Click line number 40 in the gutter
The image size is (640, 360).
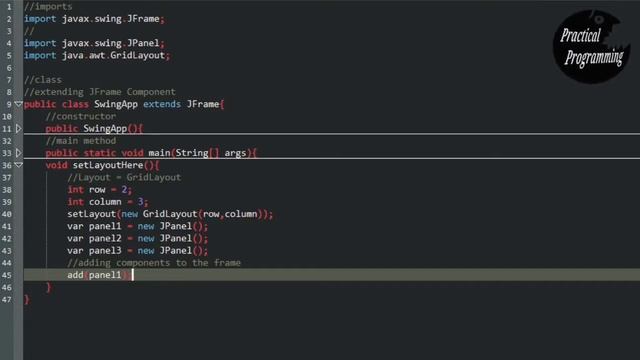[x=7, y=214]
